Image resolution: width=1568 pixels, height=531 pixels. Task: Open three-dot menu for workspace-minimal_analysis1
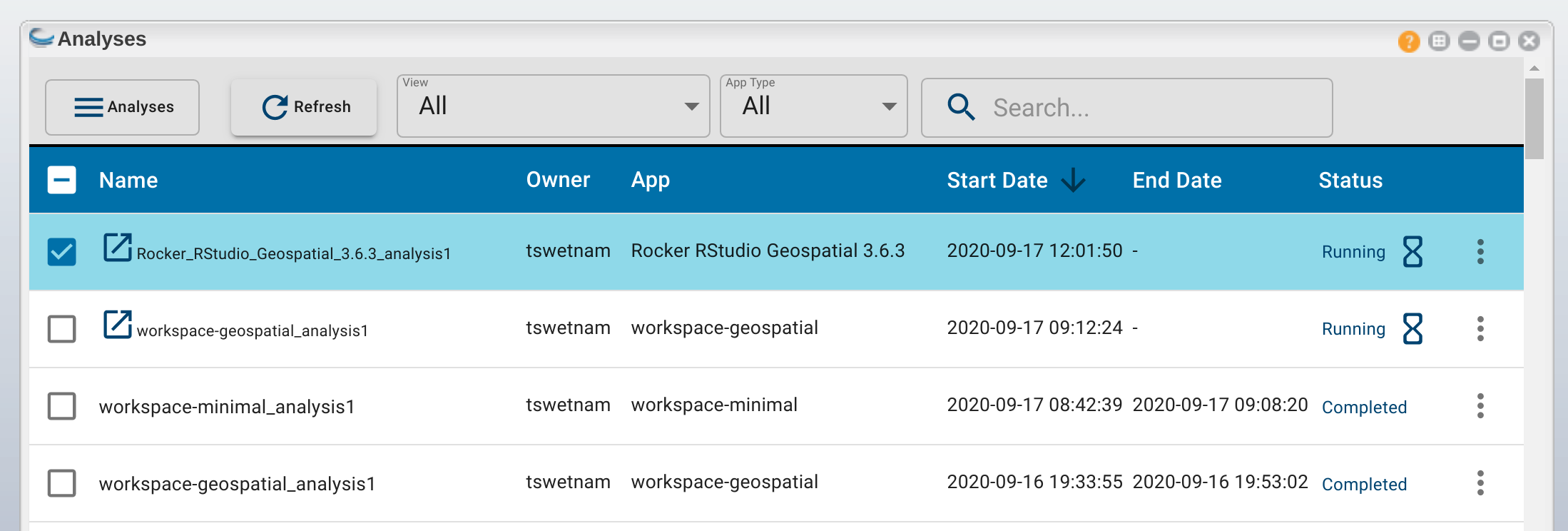click(1480, 405)
